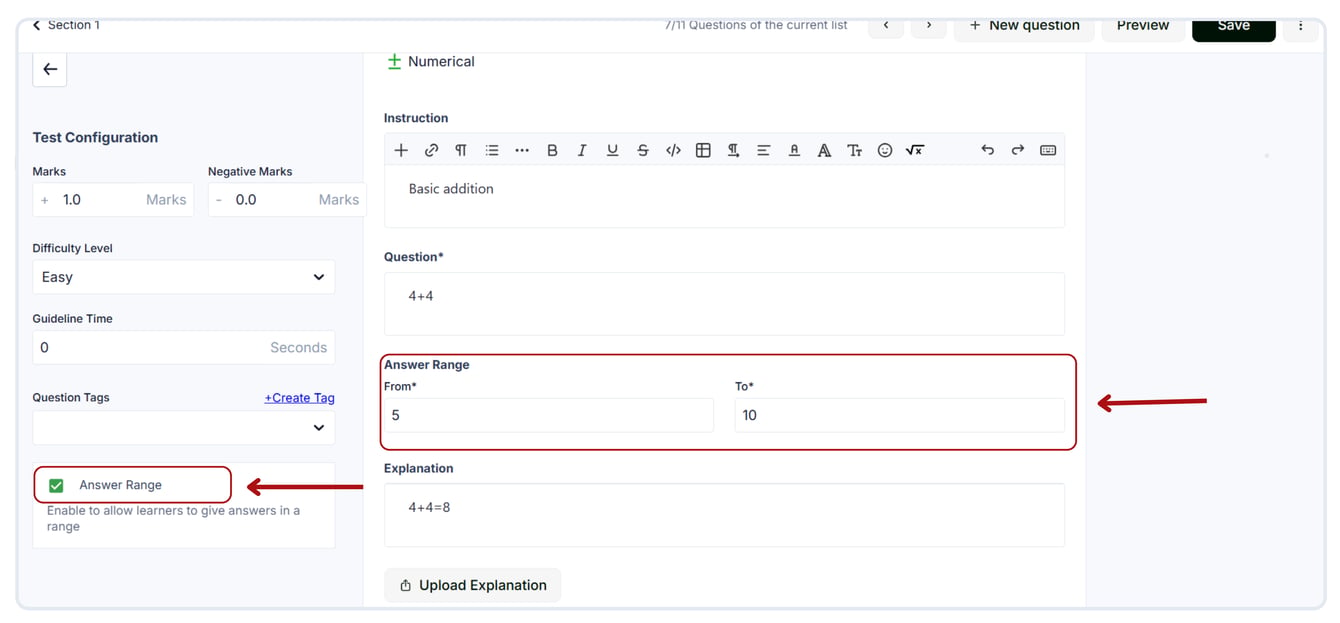Insert a link using the chain icon
Image resolution: width=1340 pixels, height=623 pixels.
(431, 150)
